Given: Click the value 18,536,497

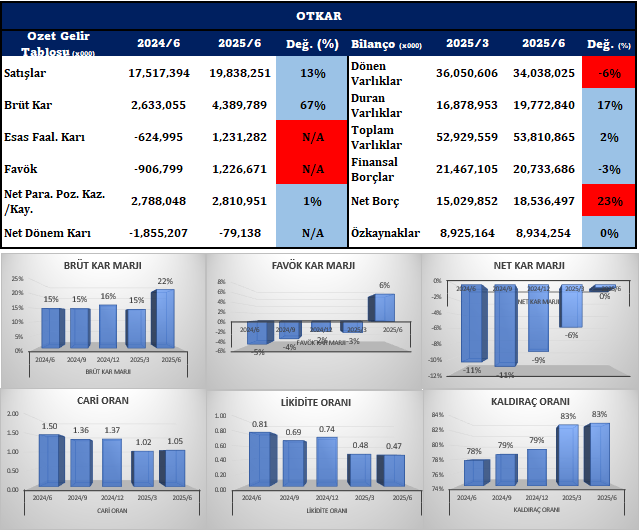Looking at the screenshot, I should (544, 201).
